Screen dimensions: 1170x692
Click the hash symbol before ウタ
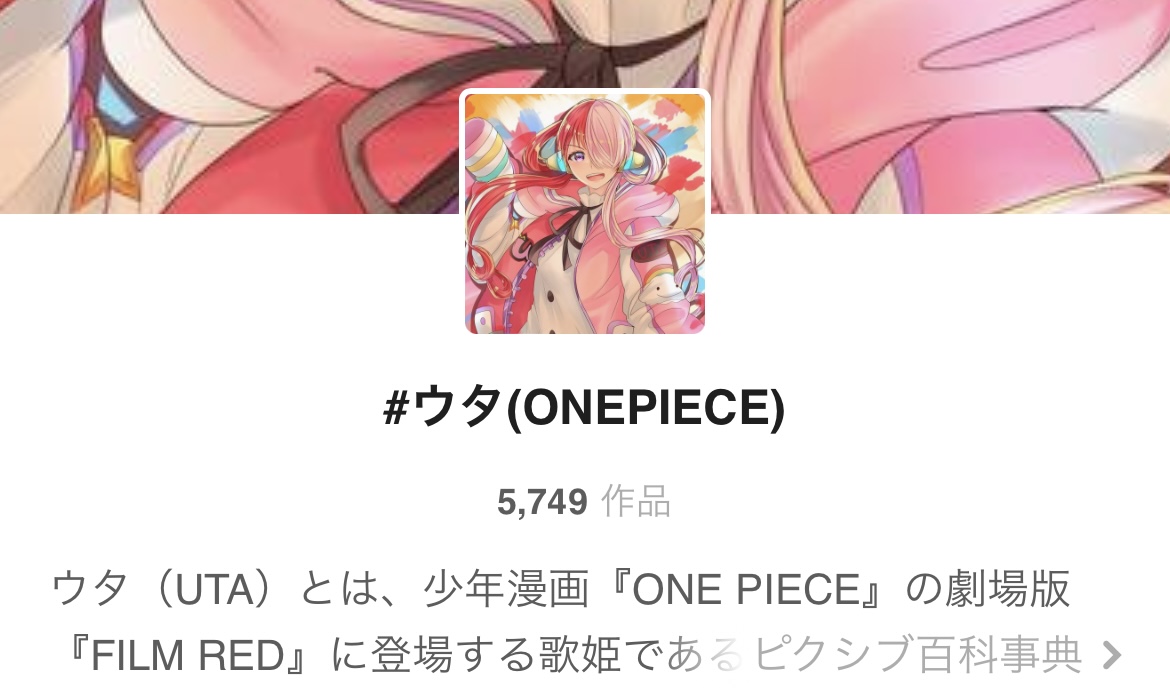(396, 408)
